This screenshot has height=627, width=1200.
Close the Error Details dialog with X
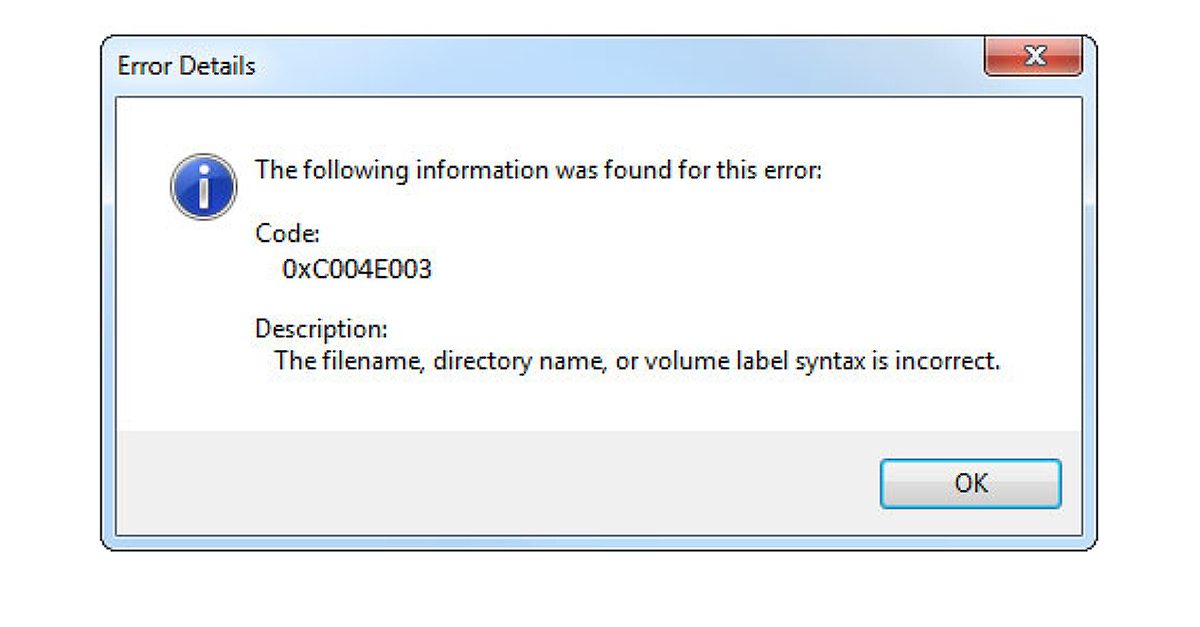1034,57
